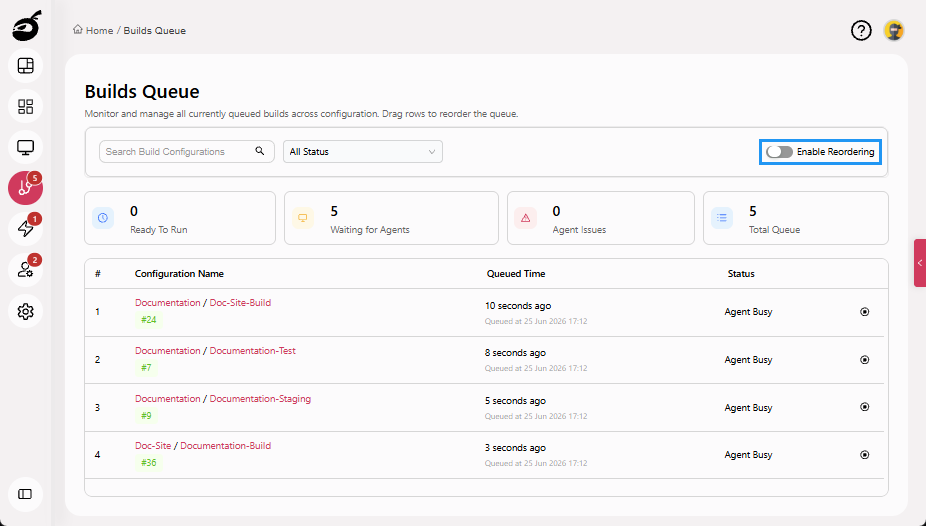The width and height of the screenshot is (926, 526).
Task: Open Documentation project link in row 1
Action: (168, 303)
